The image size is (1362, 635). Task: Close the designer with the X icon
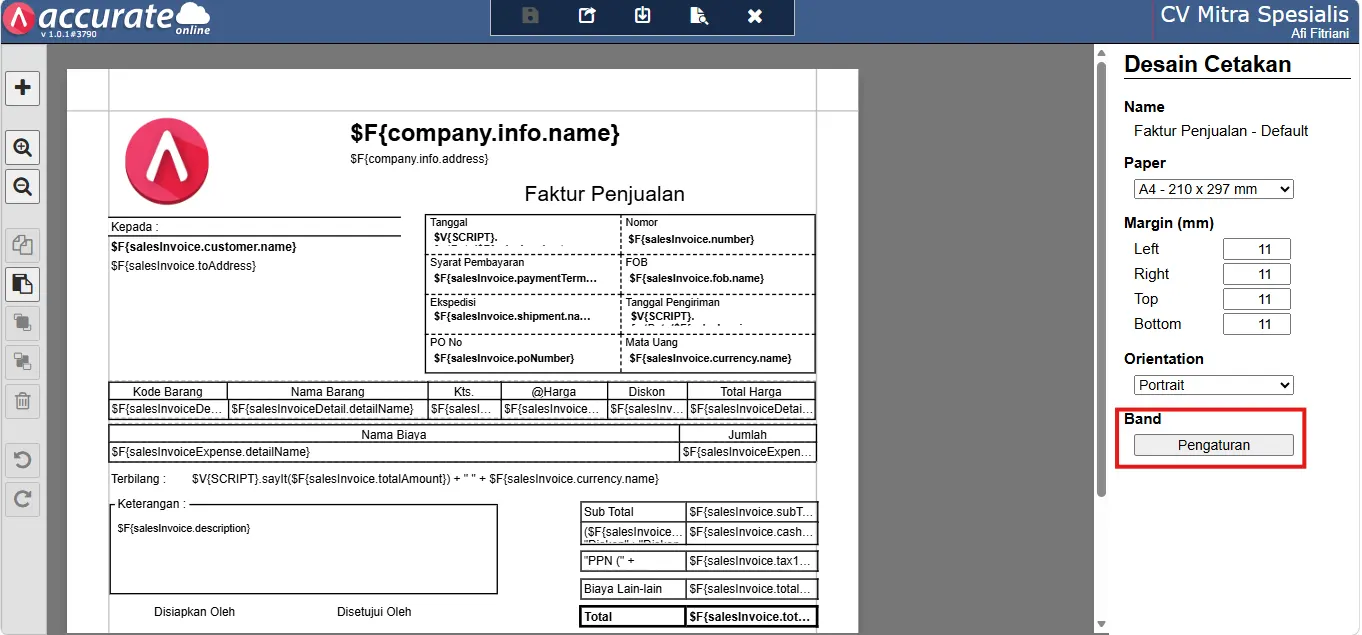[x=755, y=15]
